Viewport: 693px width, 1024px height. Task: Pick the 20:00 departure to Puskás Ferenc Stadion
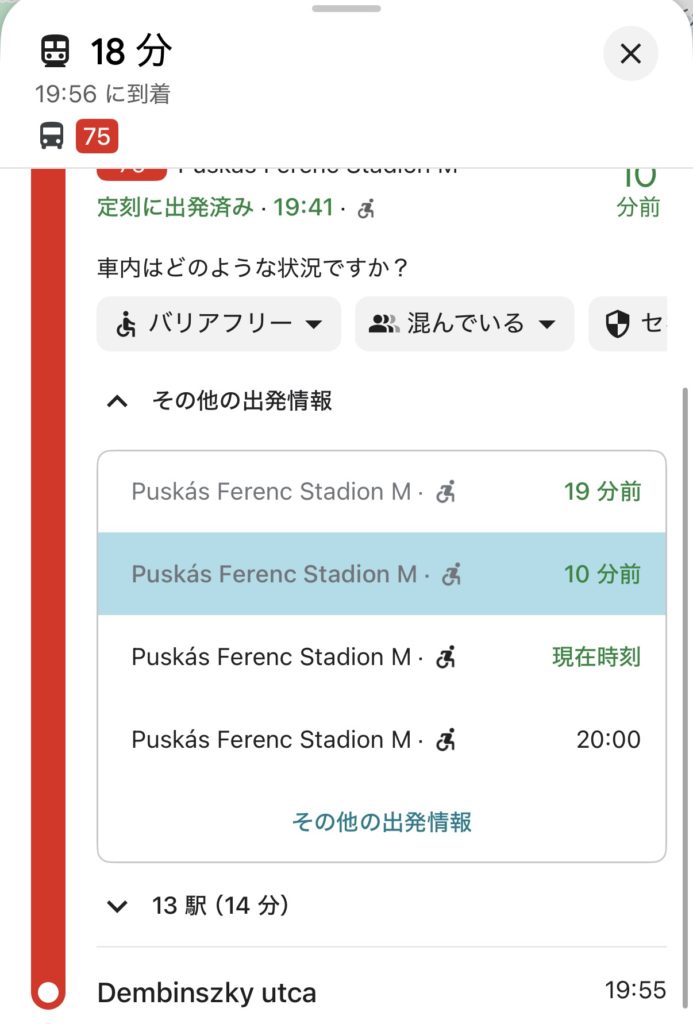pos(380,740)
